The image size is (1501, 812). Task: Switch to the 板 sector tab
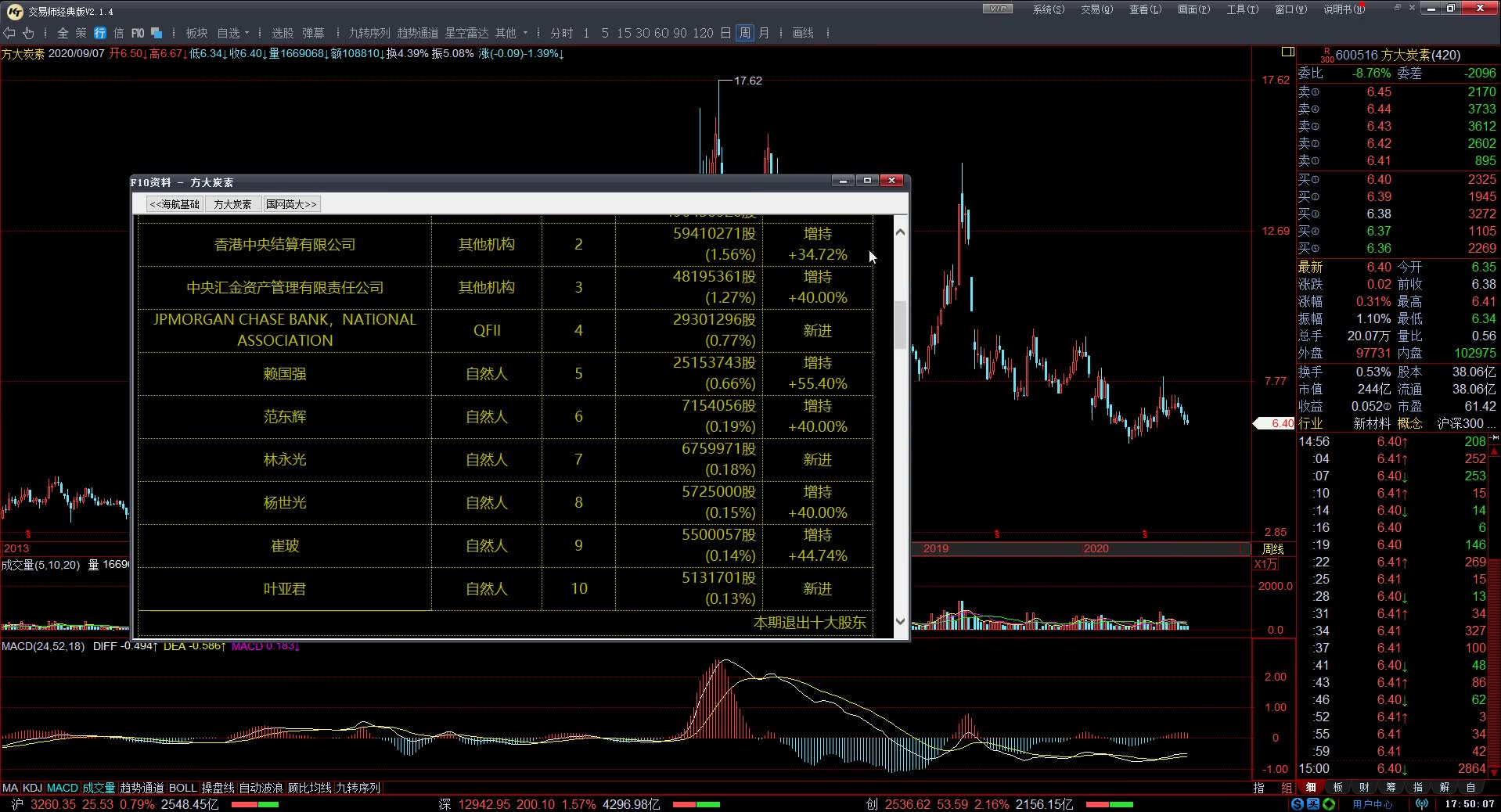[x=1338, y=788]
